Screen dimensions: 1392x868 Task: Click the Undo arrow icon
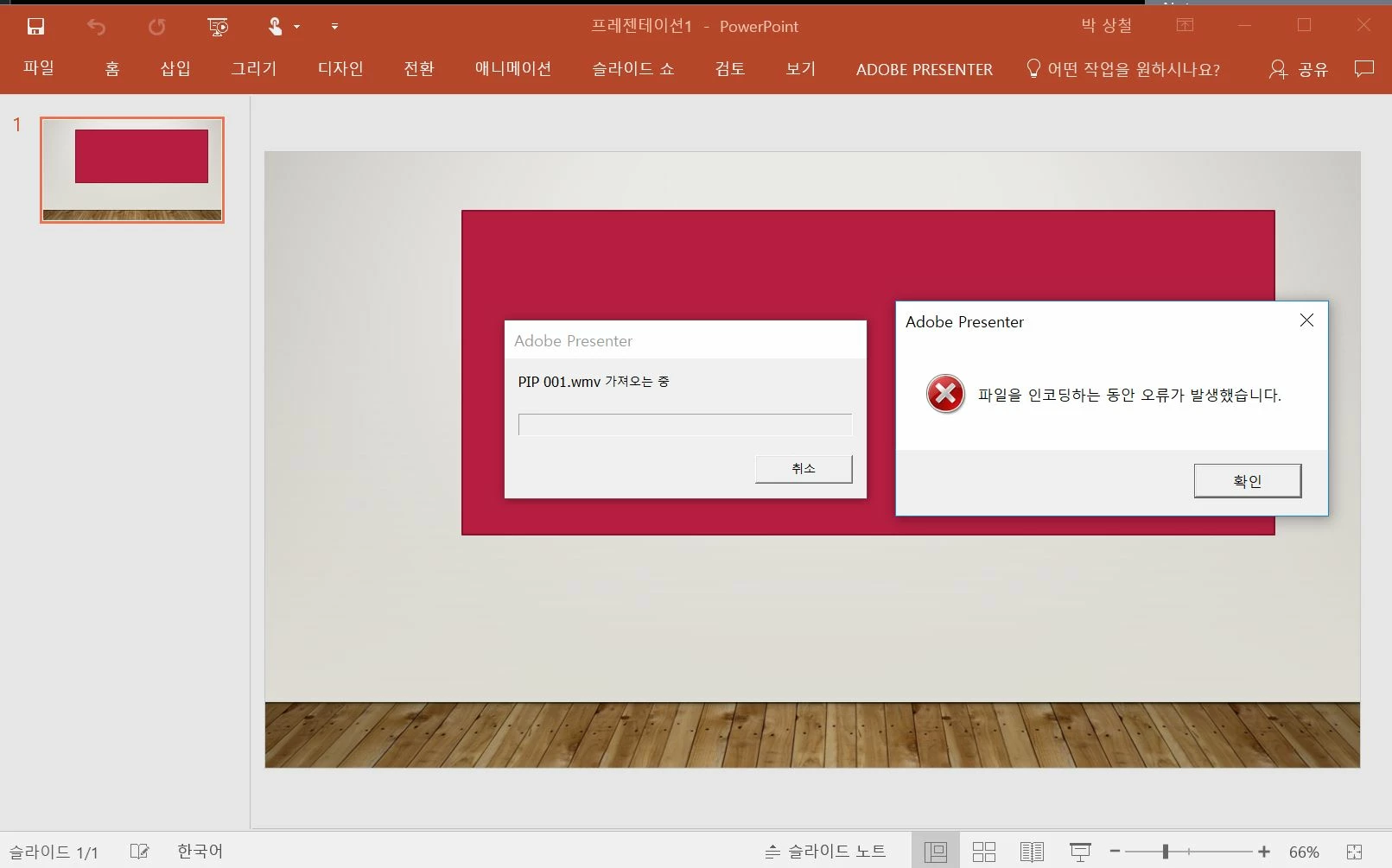pos(96,27)
